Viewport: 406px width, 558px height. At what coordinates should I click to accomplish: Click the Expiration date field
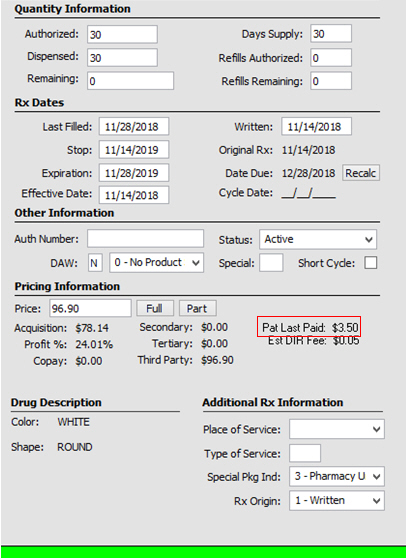pos(134,173)
